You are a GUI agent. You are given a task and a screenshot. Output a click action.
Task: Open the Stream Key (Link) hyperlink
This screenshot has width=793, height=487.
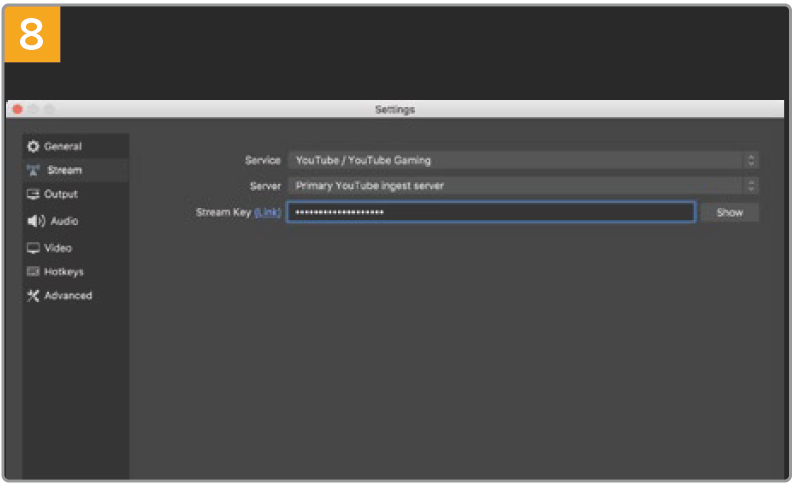click(268, 212)
